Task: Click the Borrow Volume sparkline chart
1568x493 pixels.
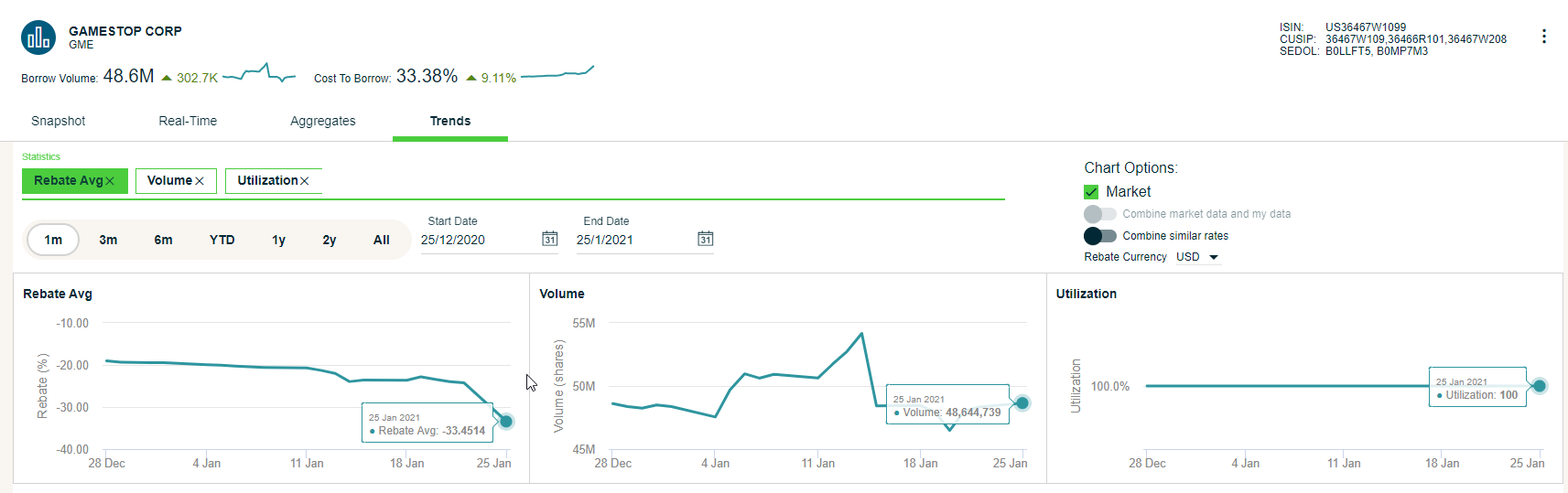Action: (259, 73)
